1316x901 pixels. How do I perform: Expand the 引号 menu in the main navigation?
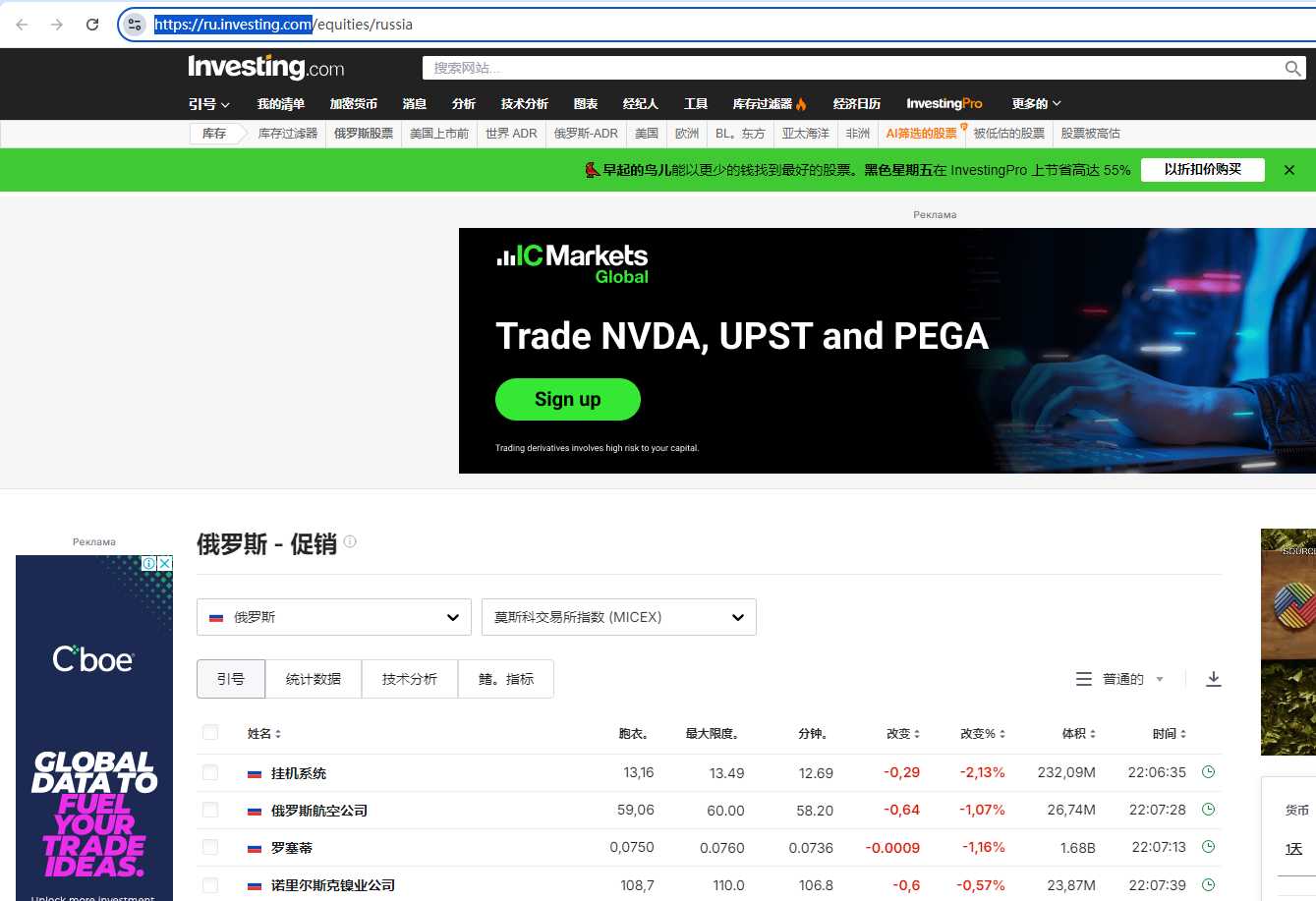coord(209,104)
